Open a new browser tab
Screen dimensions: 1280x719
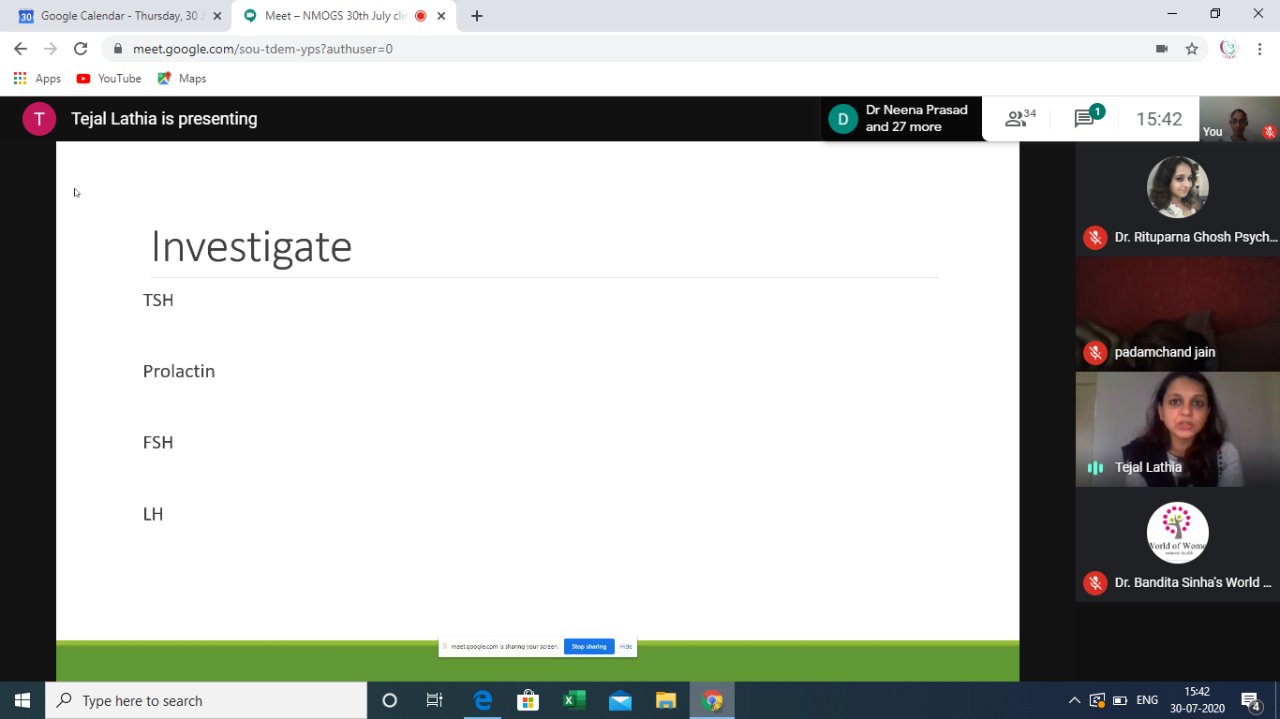(x=477, y=16)
